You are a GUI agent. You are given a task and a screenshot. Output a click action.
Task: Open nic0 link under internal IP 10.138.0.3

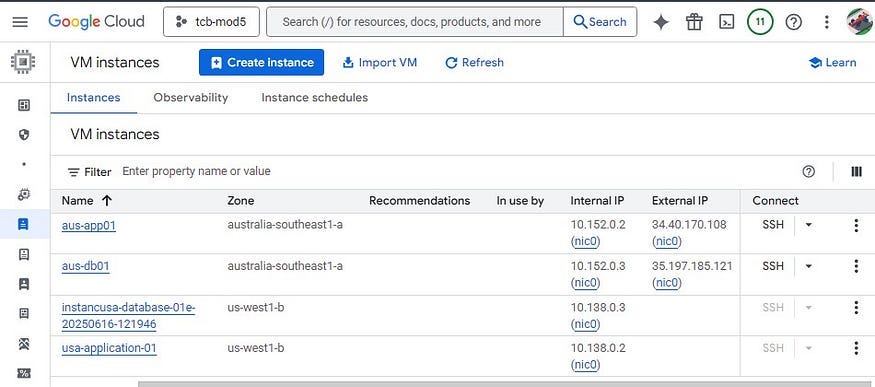tap(585, 324)
